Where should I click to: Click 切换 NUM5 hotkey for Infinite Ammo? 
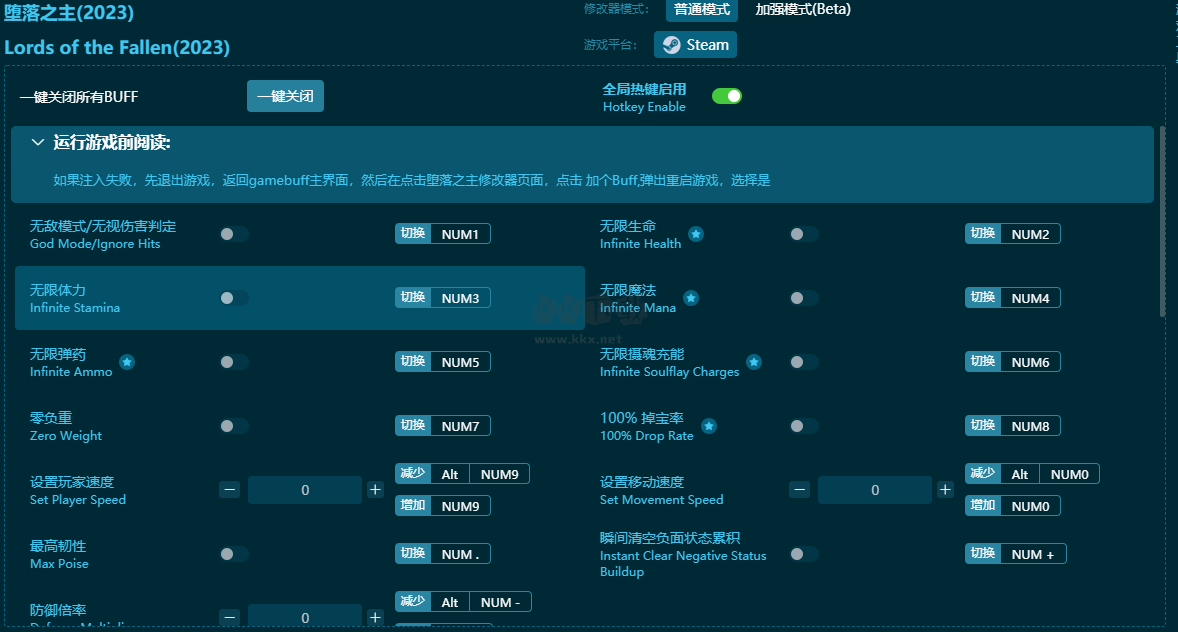click(443, 361)
